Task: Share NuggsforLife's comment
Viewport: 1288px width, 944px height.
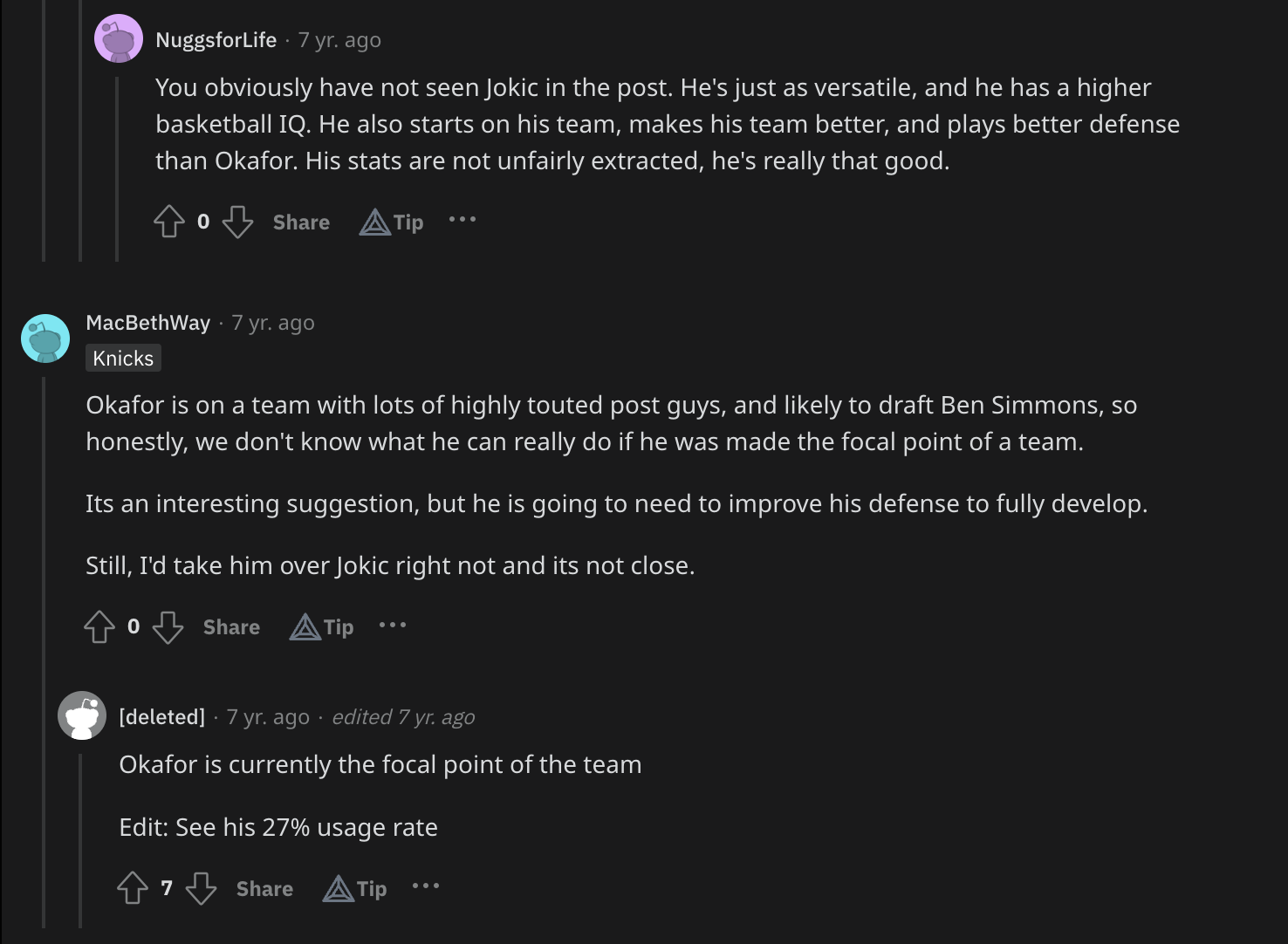Action: tap(301, 222)
